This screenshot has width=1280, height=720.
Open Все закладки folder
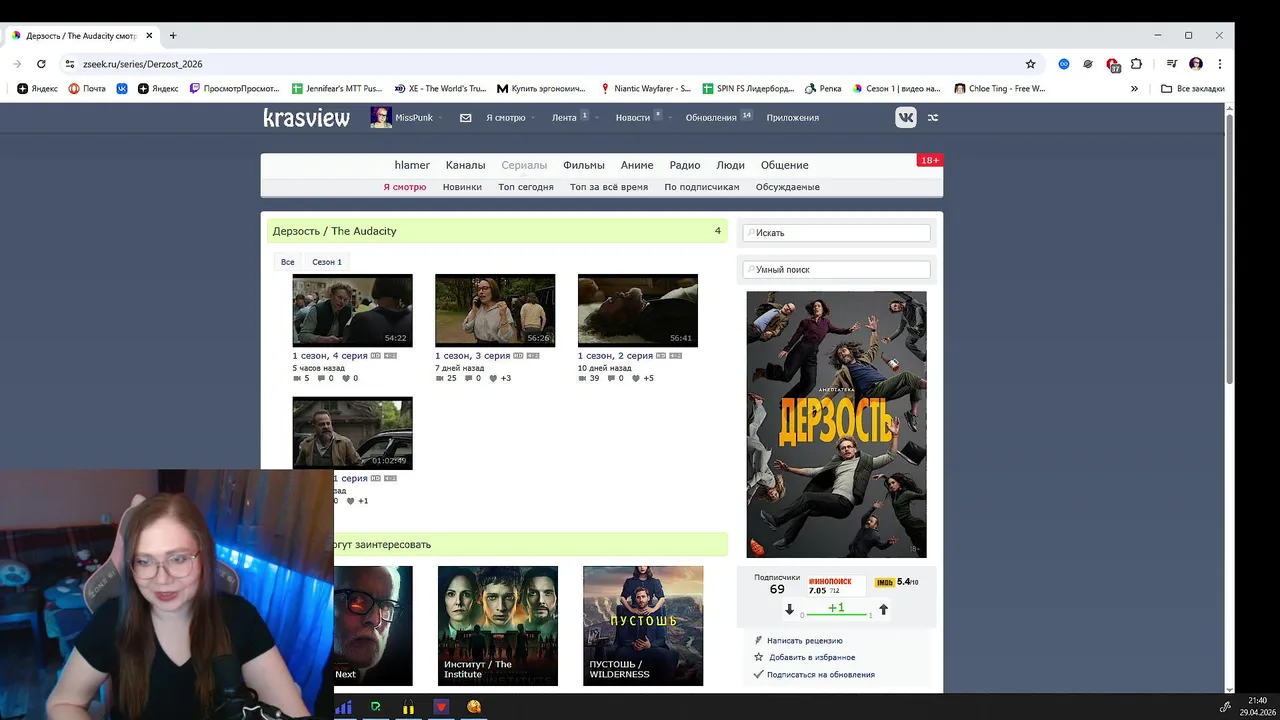tap(1193, 88)
